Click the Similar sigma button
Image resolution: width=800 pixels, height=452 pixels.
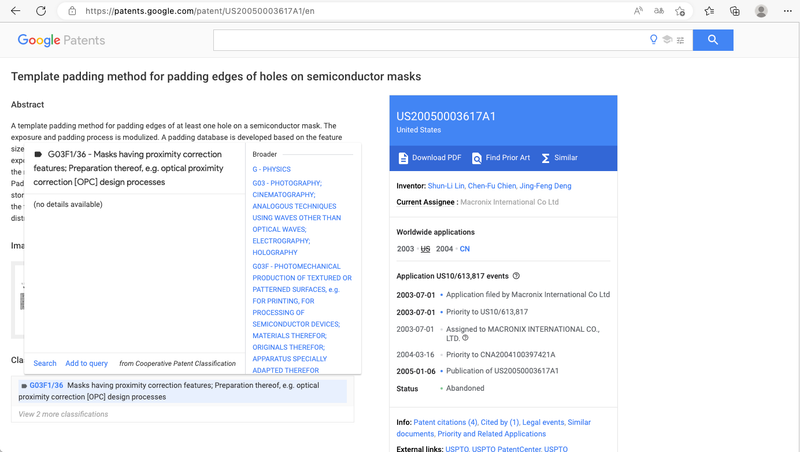click(x=559, y=158)
